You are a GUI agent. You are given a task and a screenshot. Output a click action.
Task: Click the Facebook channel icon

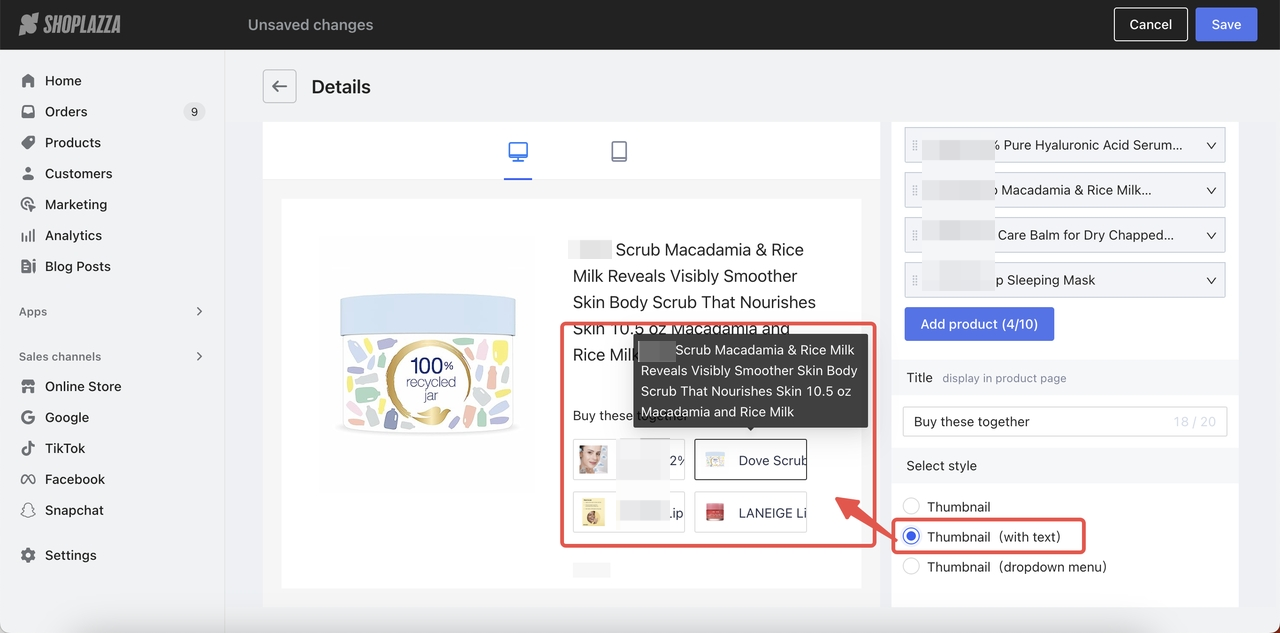pos(28,480)
